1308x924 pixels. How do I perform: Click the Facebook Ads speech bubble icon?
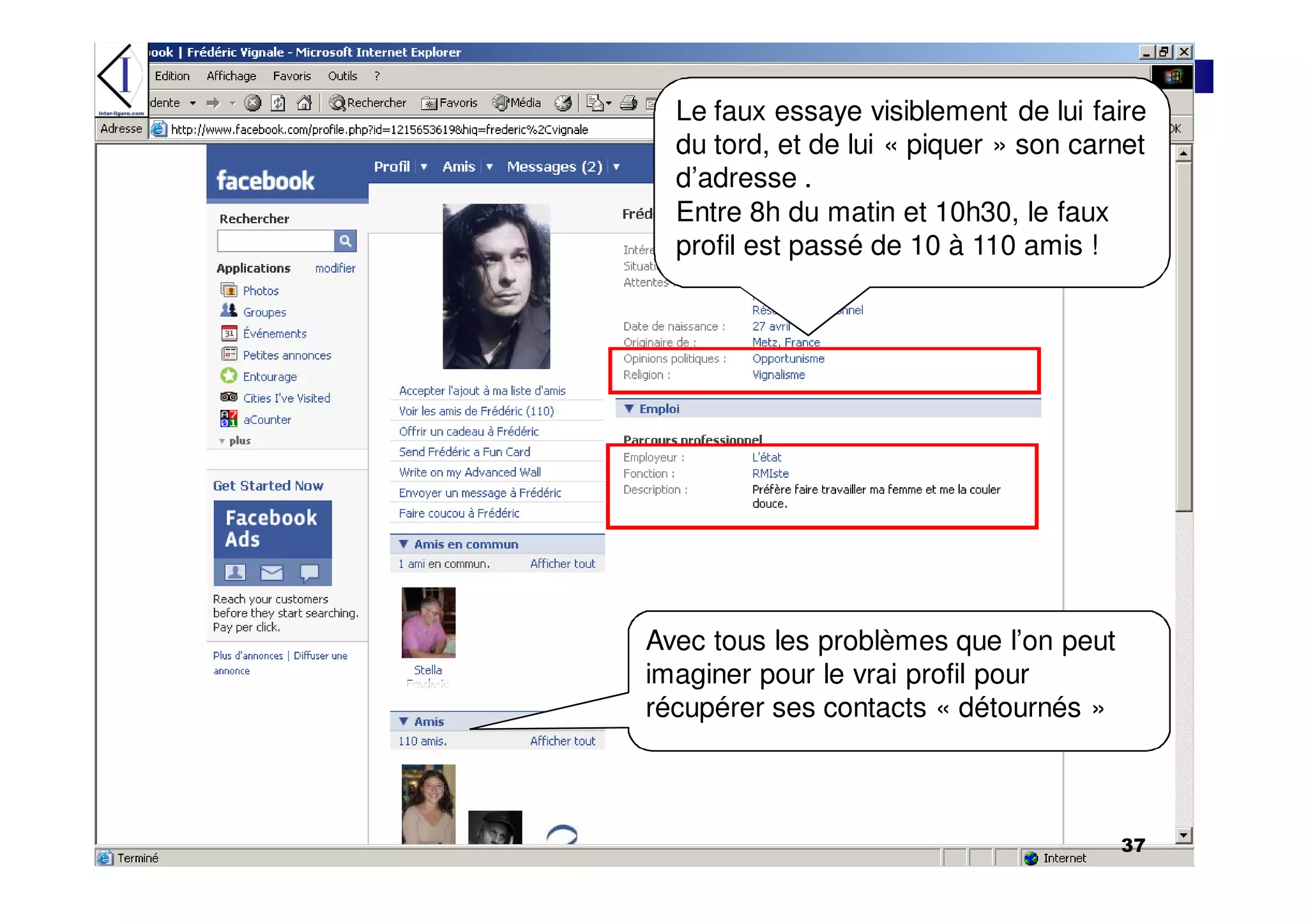309,573
